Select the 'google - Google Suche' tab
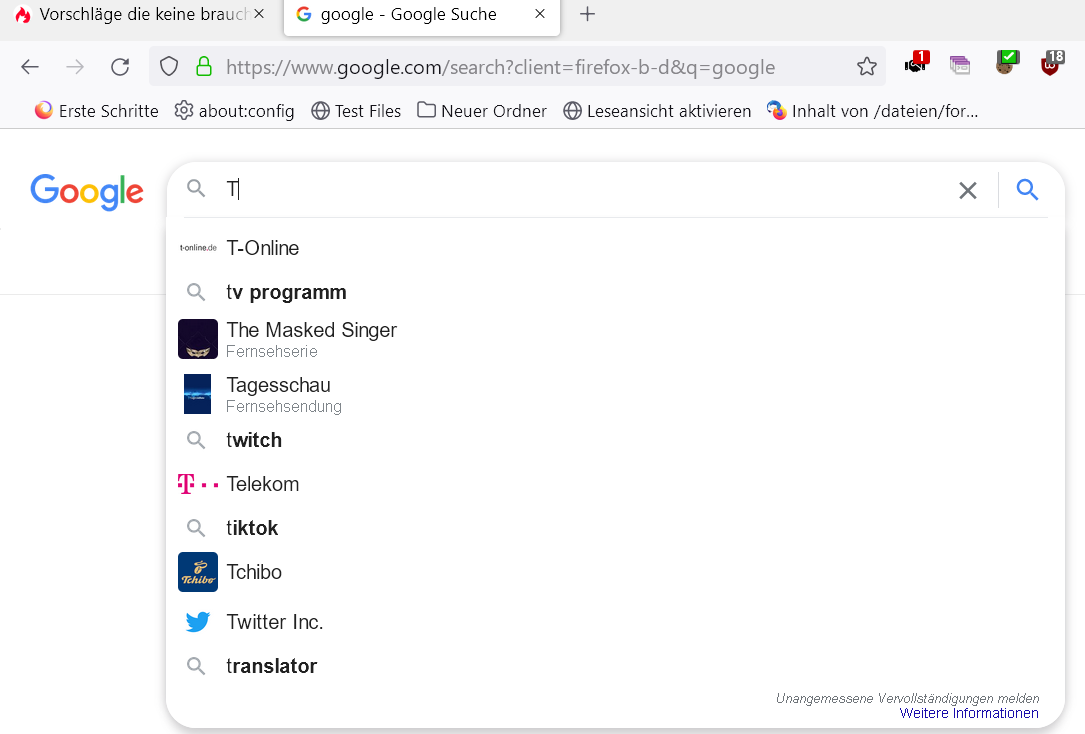The height and width of the screenshot is (734, 1085). (x=421, y=17)
